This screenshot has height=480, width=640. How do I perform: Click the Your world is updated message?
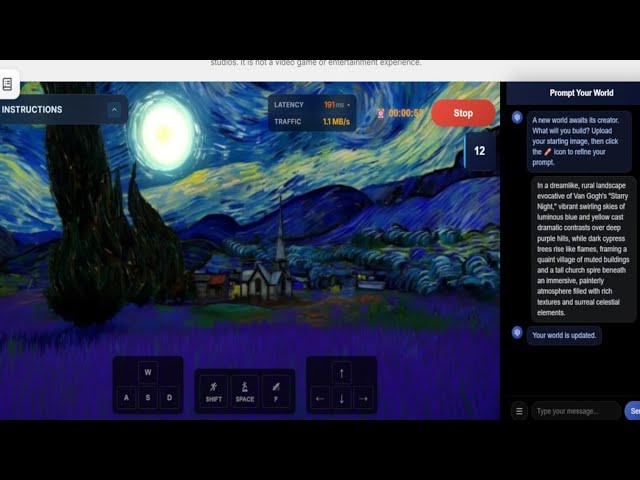point(564,336)
